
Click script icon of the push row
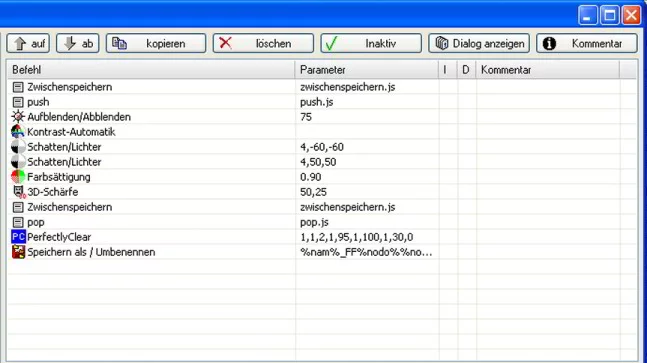[x=18, y=102]
